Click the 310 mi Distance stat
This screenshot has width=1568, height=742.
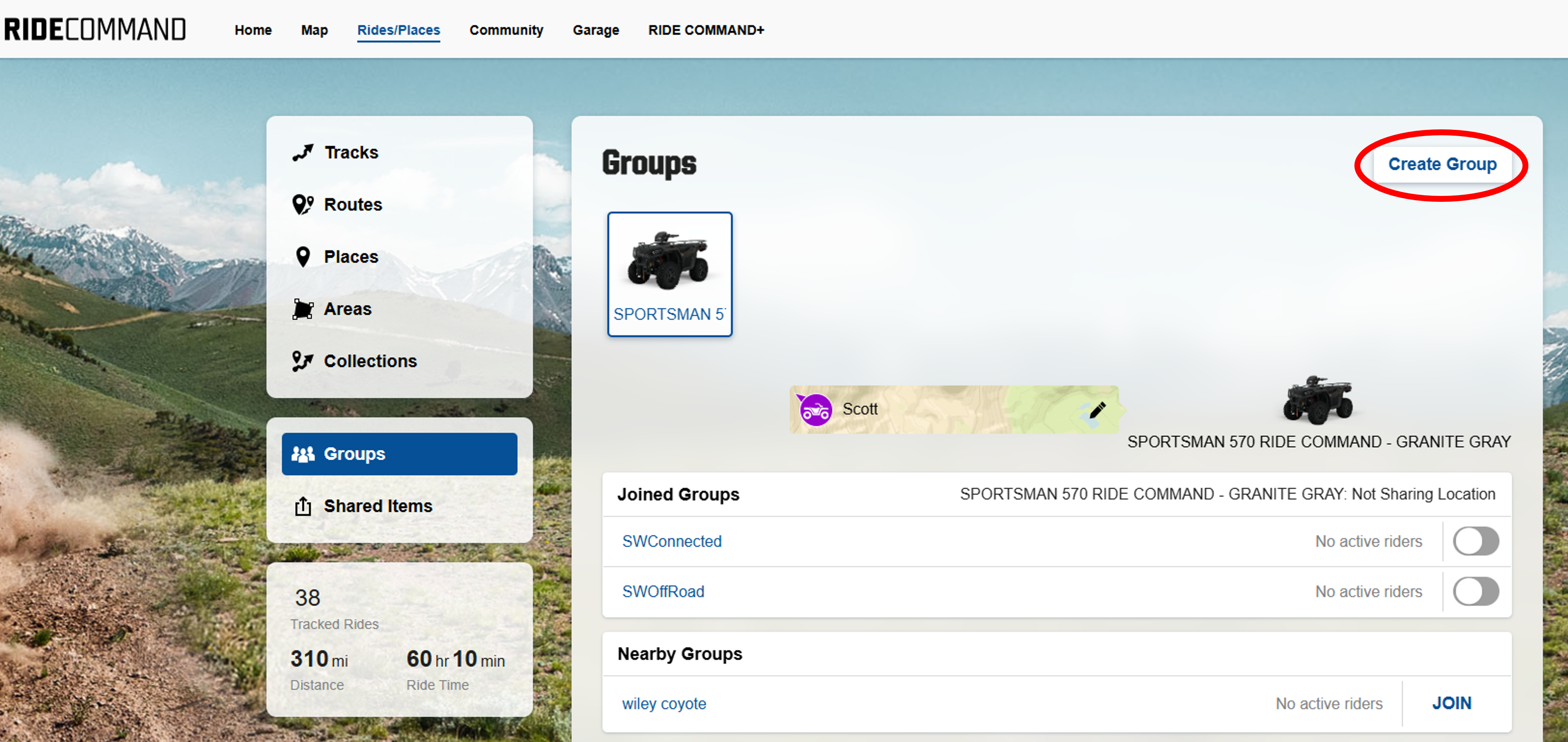click(x=319, y=670)
